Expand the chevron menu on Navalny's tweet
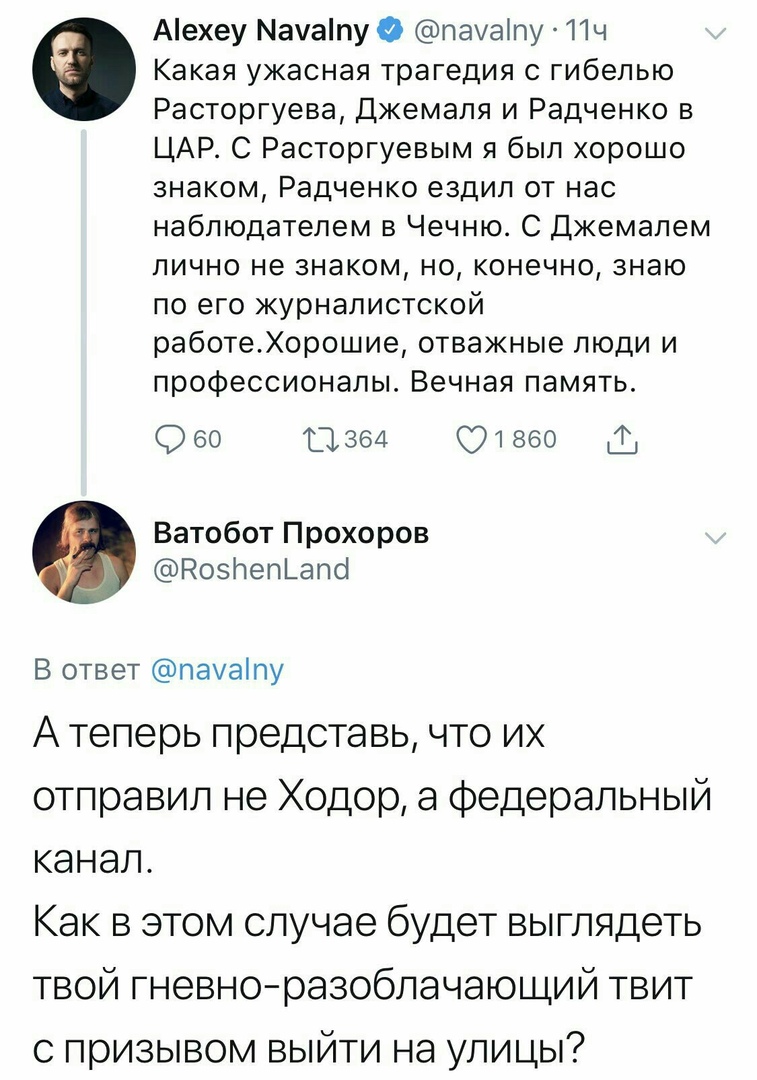 pyautogui.click(x=714, y=35)
